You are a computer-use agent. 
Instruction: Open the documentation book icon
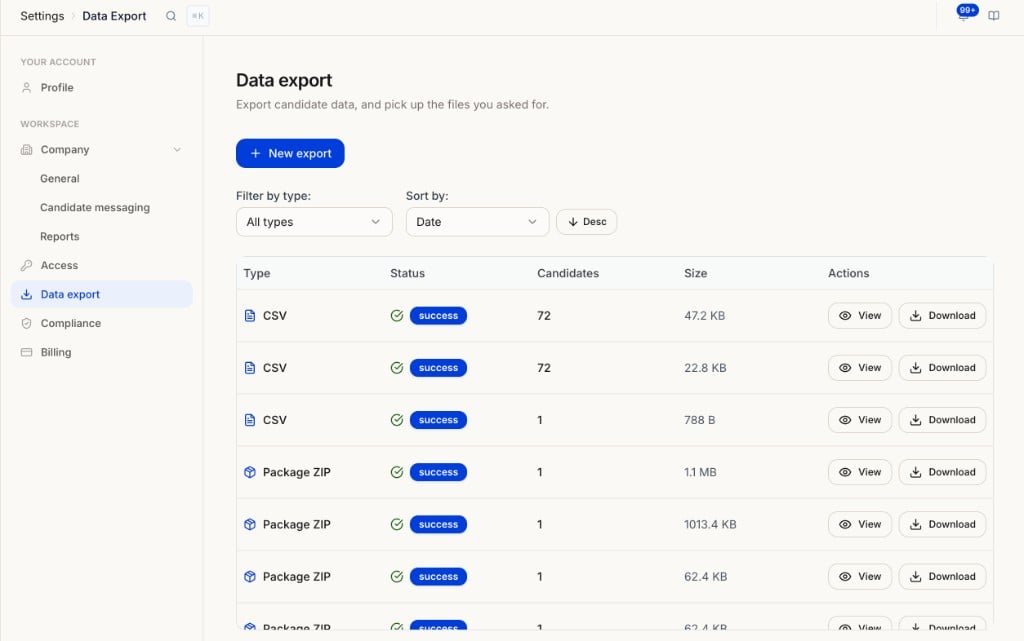(993, 16)
